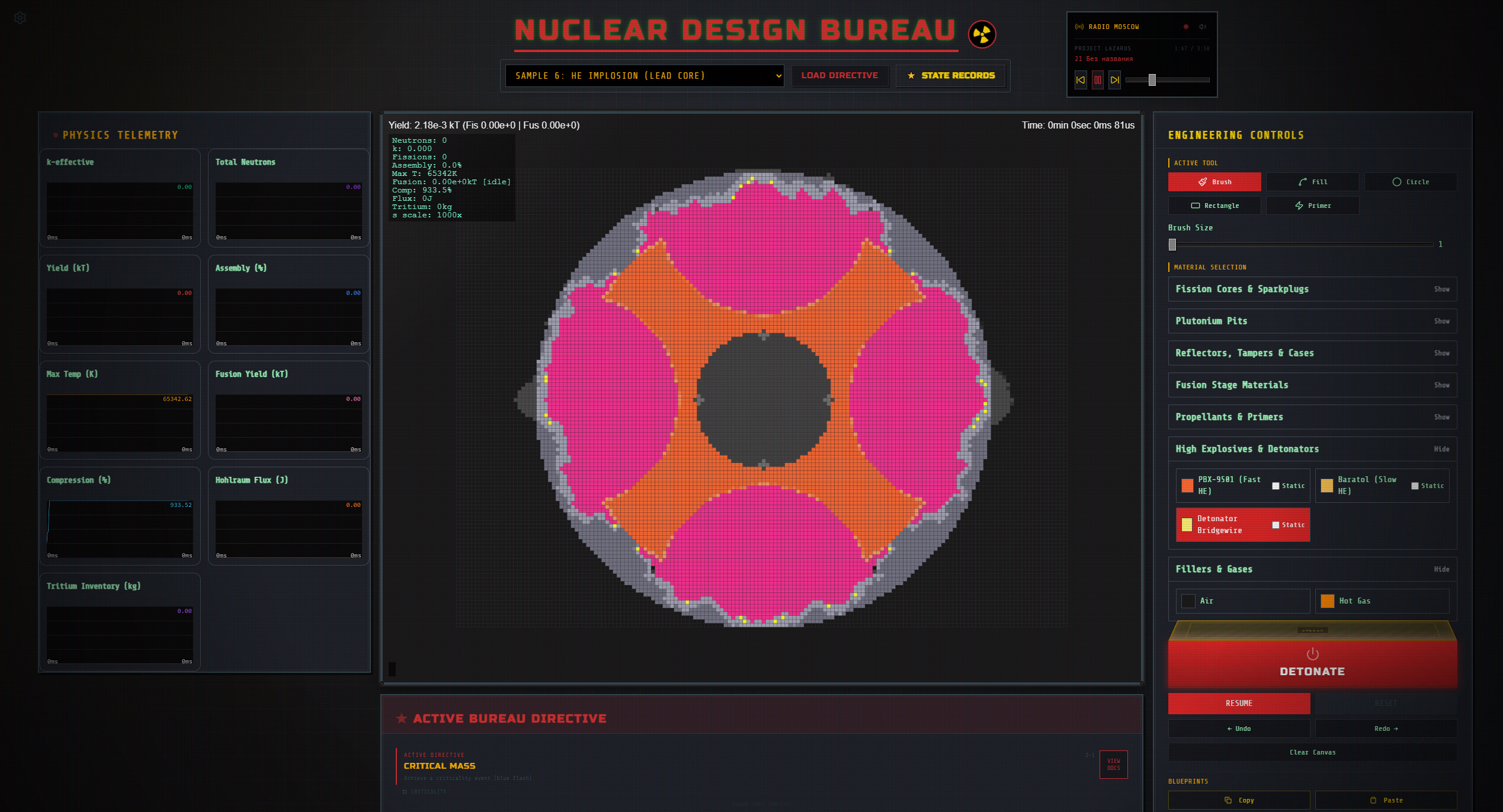Open the settings gear in the corner
The height and width of the screenshot is (812, 1503).
coord(20,18)
